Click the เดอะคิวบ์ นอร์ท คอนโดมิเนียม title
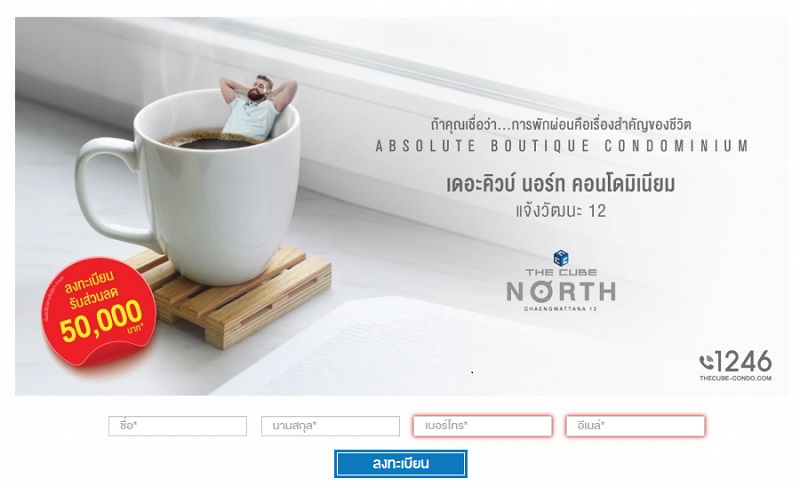 (x=561, y=184)
